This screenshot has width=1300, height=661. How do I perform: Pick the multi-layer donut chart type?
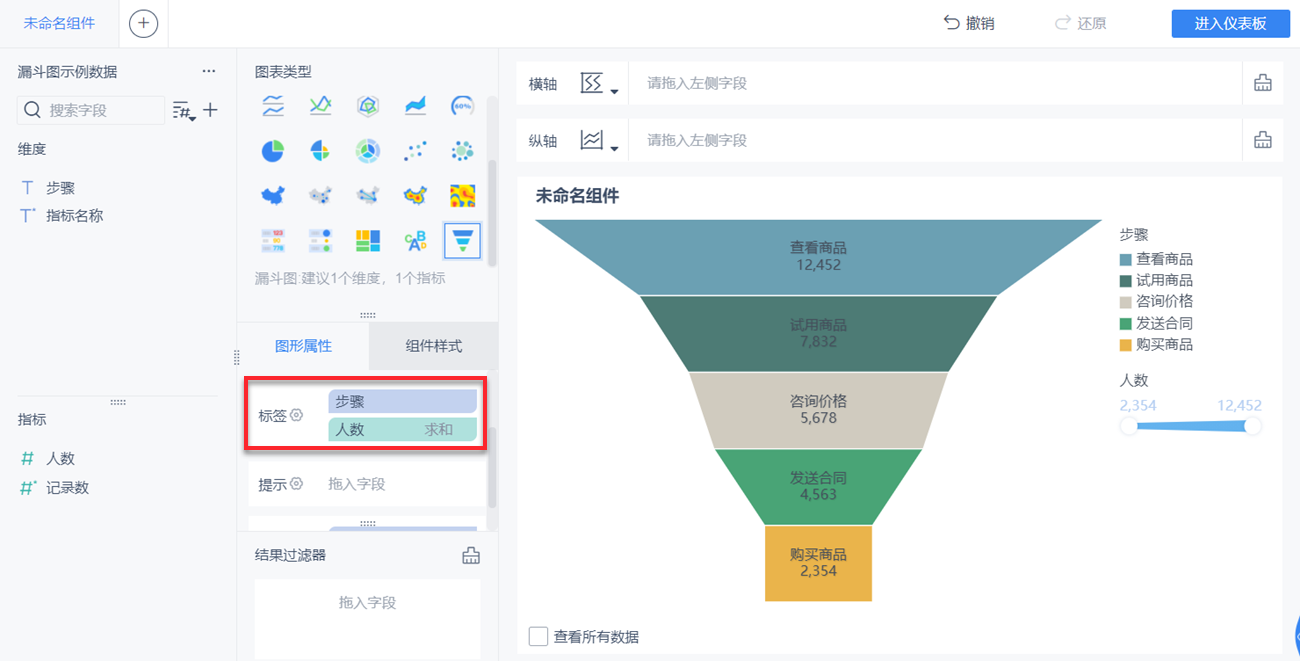pyautogui.click(x=368, y=151)
